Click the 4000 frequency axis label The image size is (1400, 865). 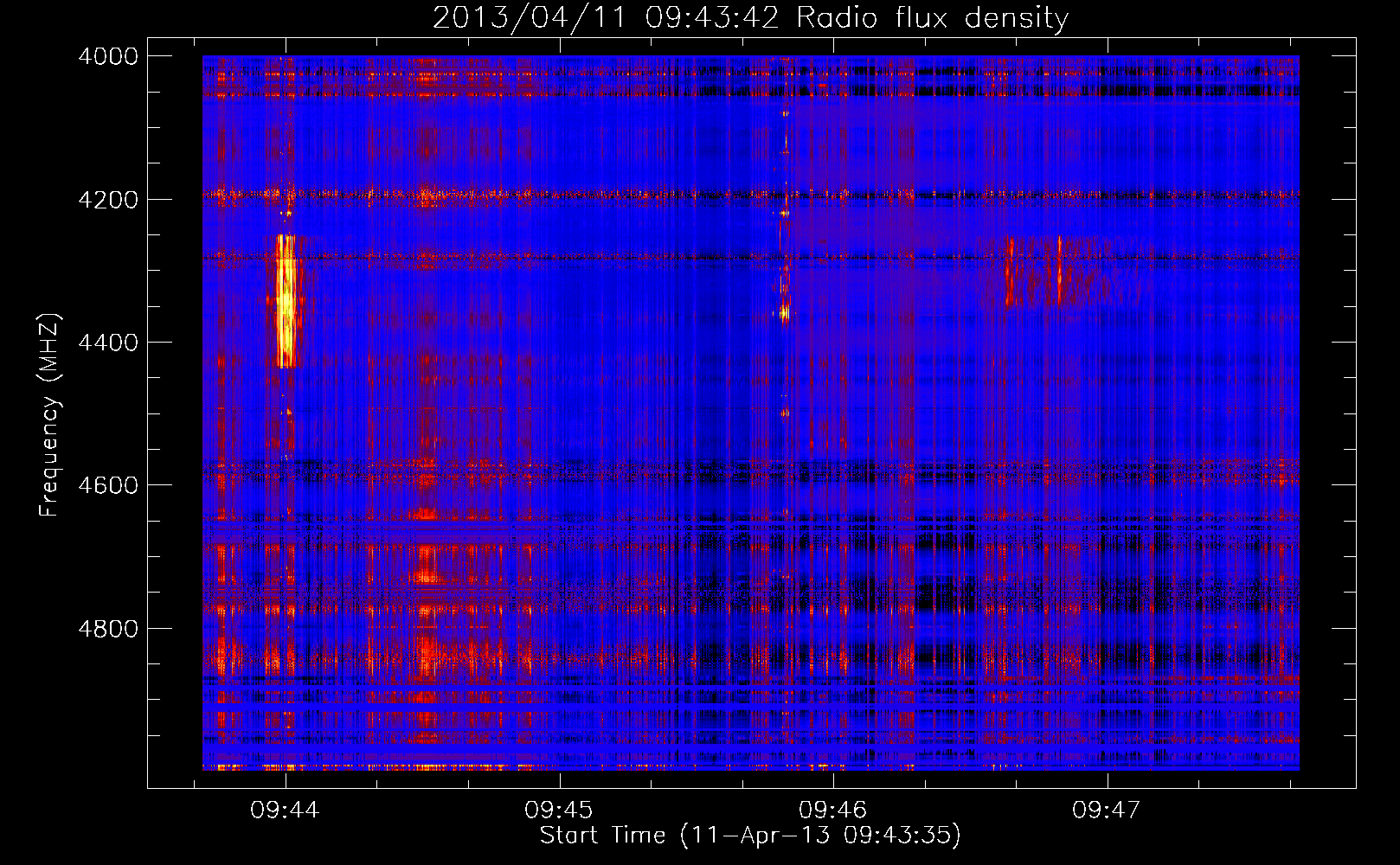(108, 56)
